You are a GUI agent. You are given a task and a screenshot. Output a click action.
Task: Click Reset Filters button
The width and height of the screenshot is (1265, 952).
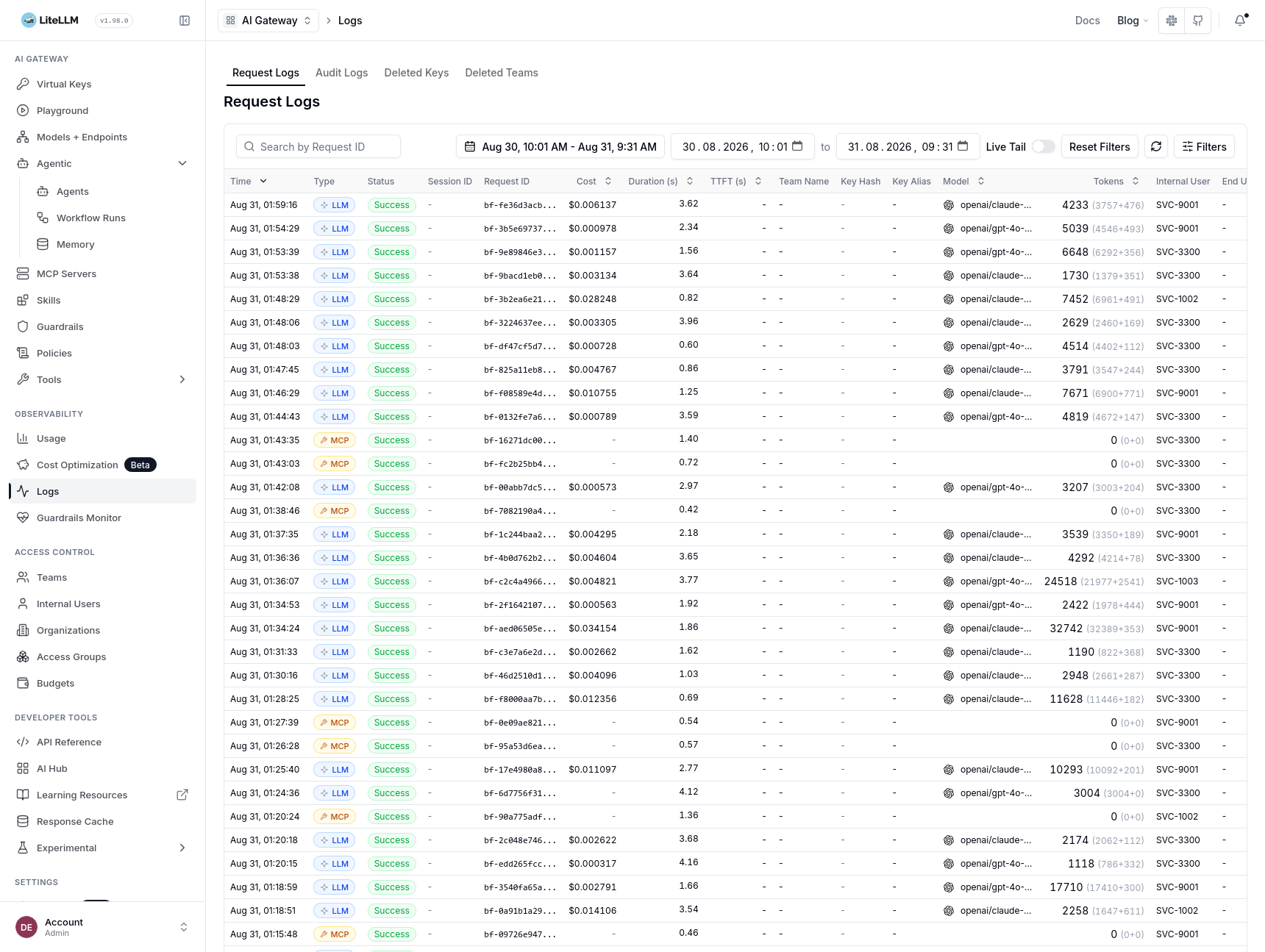click(1100, 147)
